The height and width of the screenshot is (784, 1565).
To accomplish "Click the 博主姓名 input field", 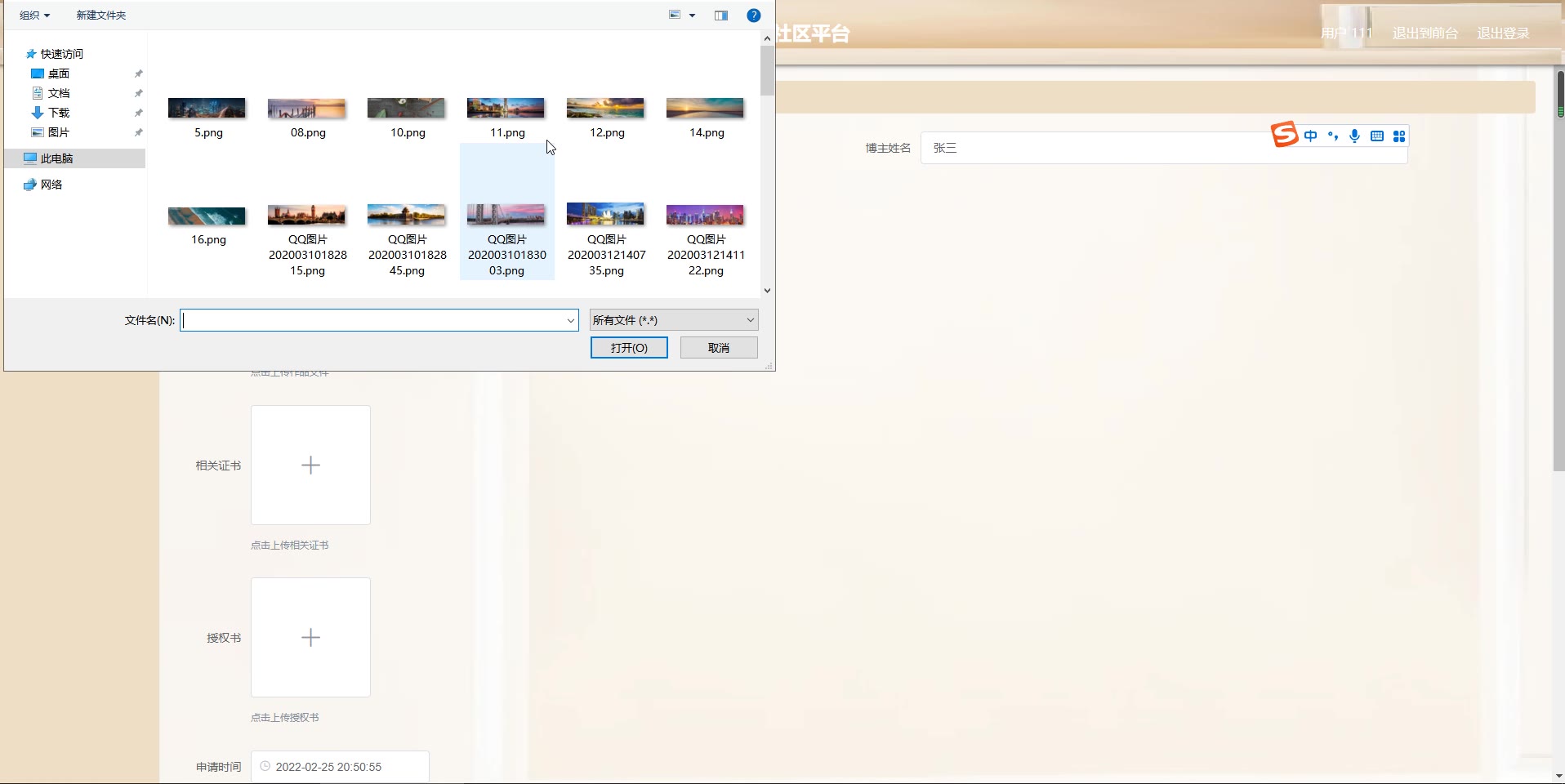I will point(1164,148).
